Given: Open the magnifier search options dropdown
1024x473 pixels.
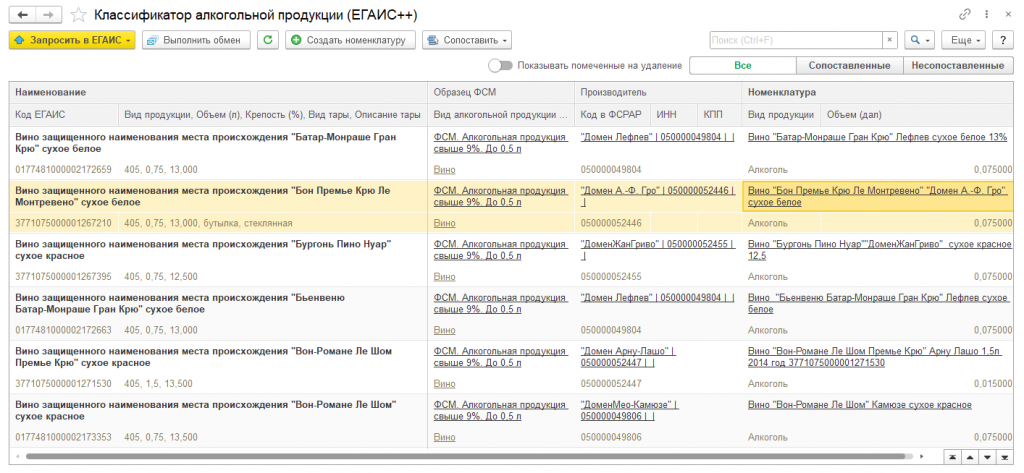Looking at the screenshot, I should (x=920, y=40).
